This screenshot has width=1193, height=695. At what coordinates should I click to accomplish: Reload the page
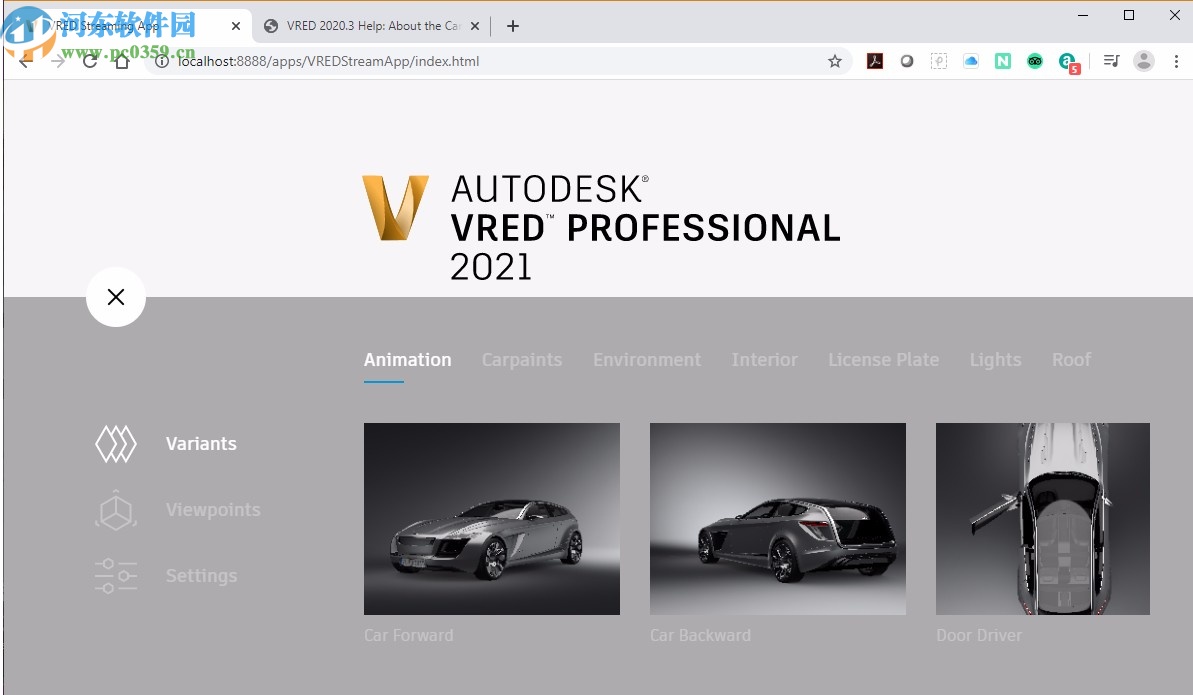90,61
